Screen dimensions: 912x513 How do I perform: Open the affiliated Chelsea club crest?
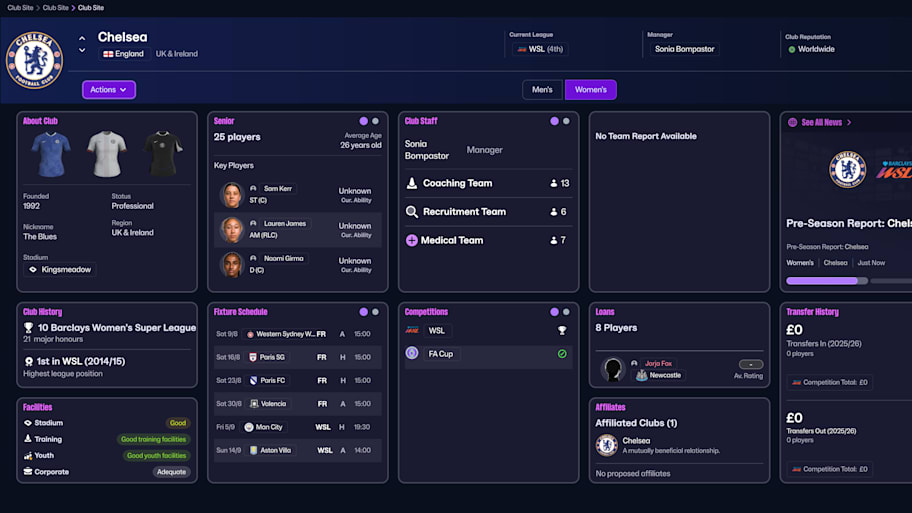pos(607,446)
